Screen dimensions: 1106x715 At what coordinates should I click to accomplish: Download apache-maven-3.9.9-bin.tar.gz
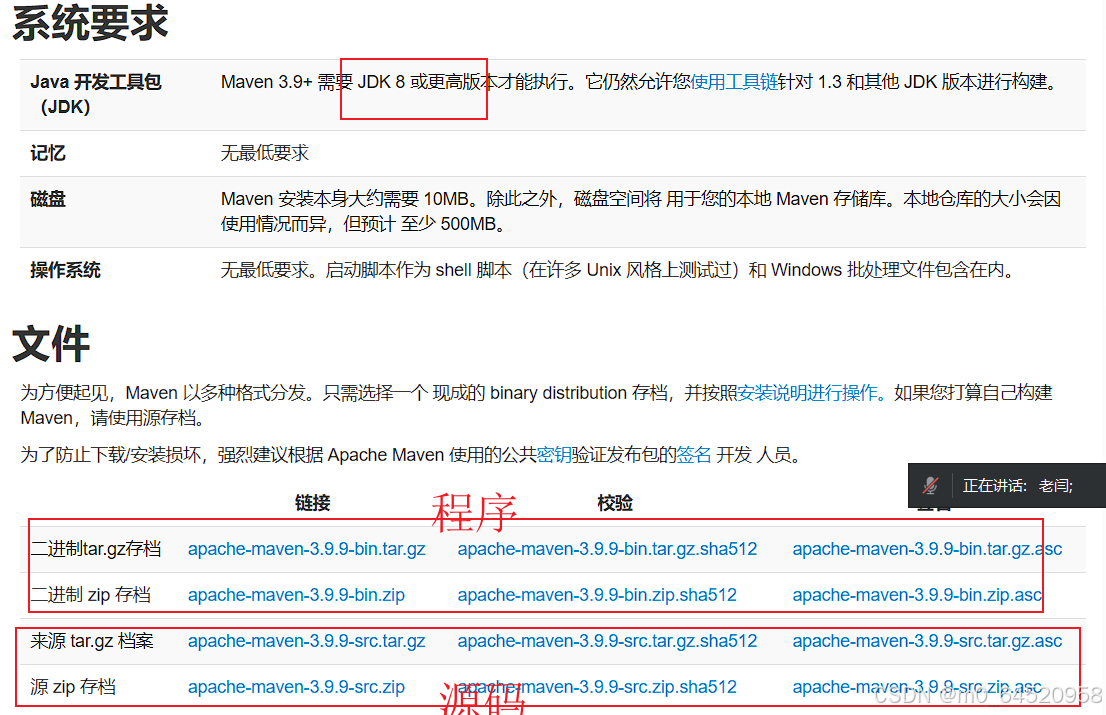click(307, 549)
